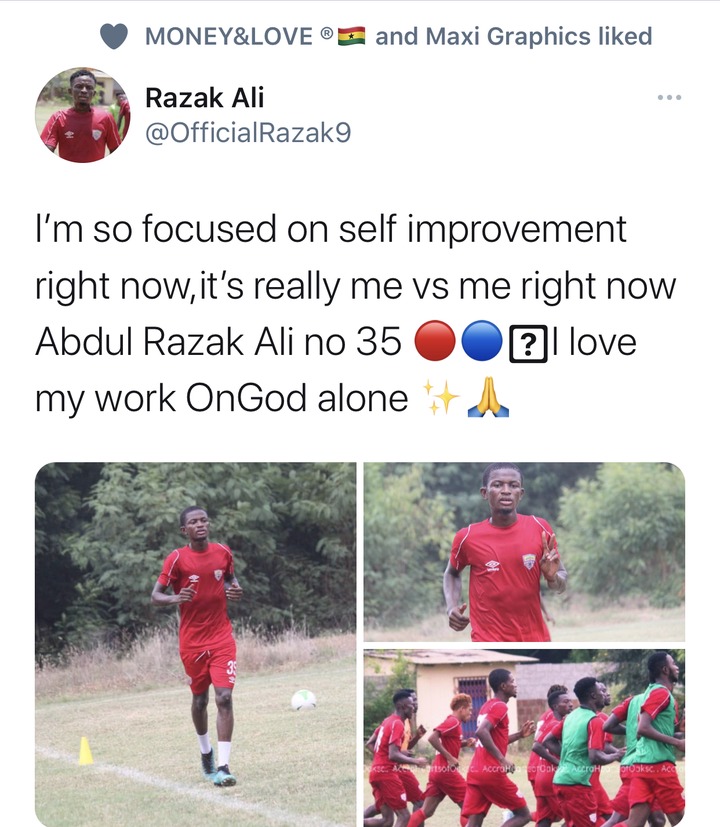The height and width of the screenshot is (827, 720).
Task: Click the blue circle emoji
Action: tap(482, 341)
